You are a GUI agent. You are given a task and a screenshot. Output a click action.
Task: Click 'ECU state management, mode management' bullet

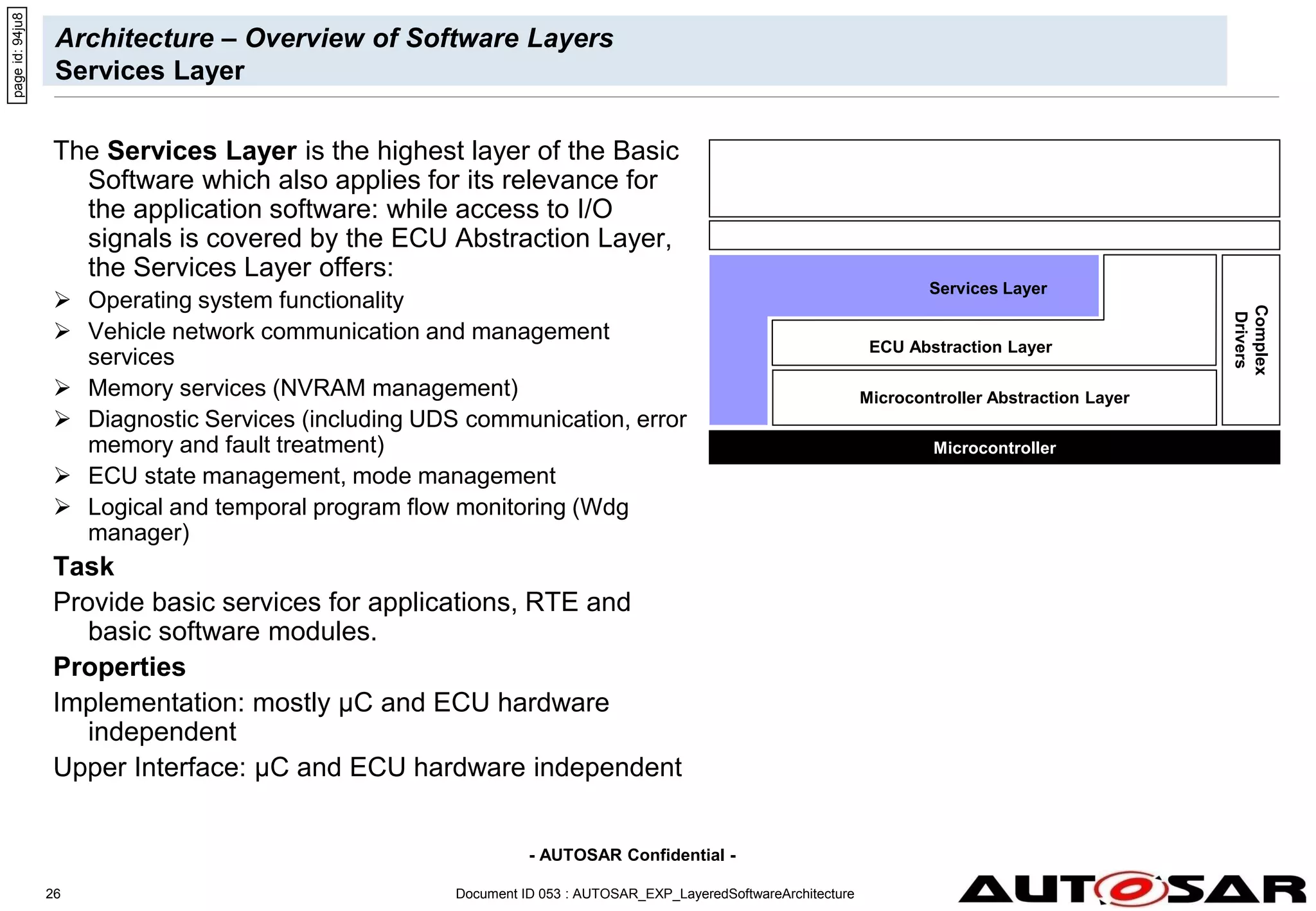(321, 476)
